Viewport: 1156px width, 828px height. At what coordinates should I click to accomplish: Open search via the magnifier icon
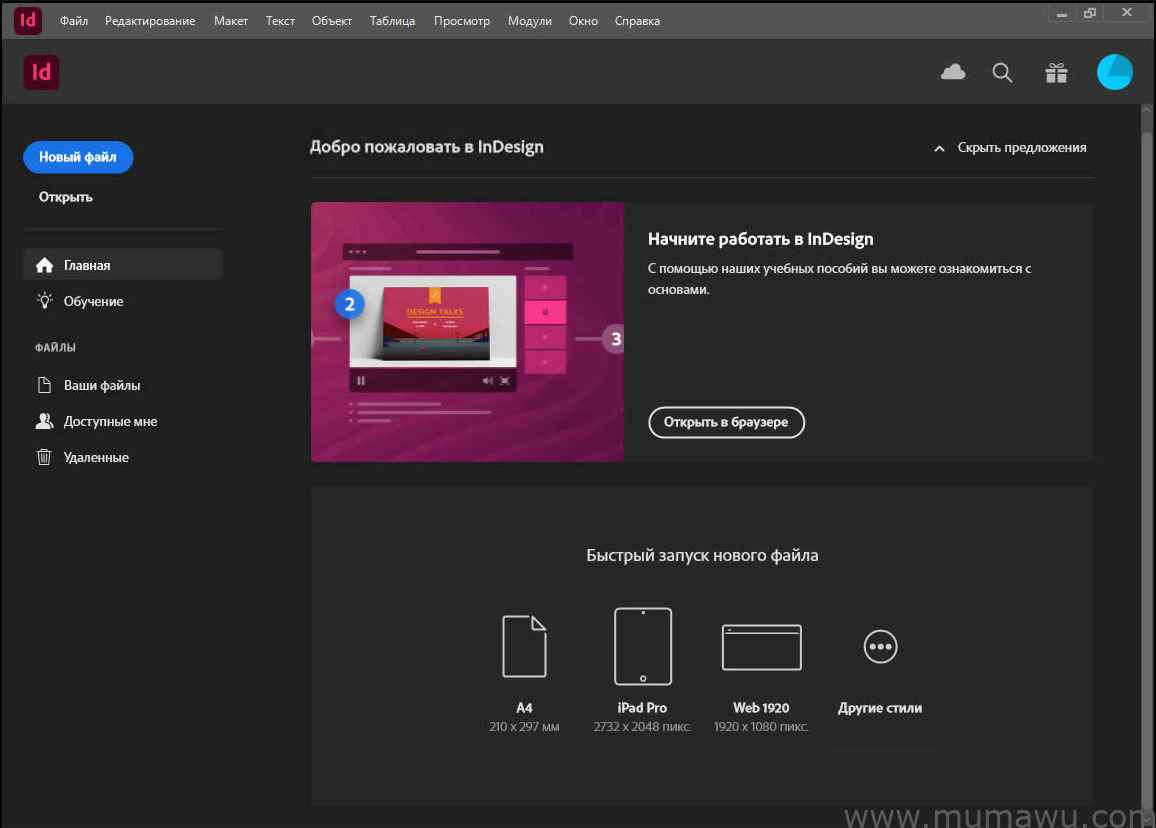[x=1002, y=72]
